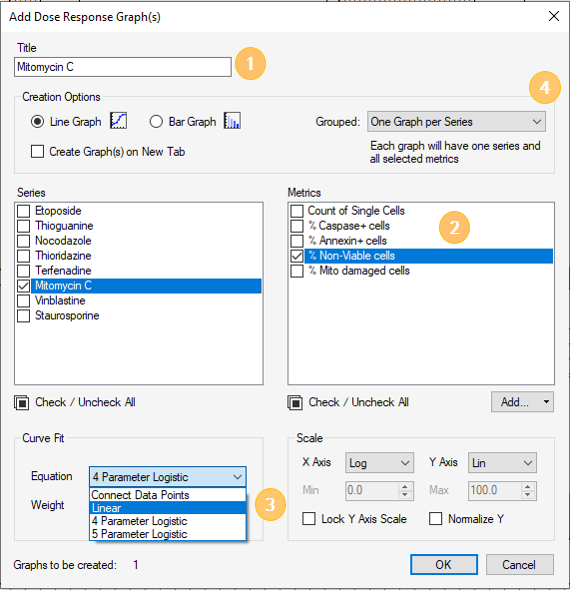Decrease the Max value with down arrow

[x=527, y=494]
